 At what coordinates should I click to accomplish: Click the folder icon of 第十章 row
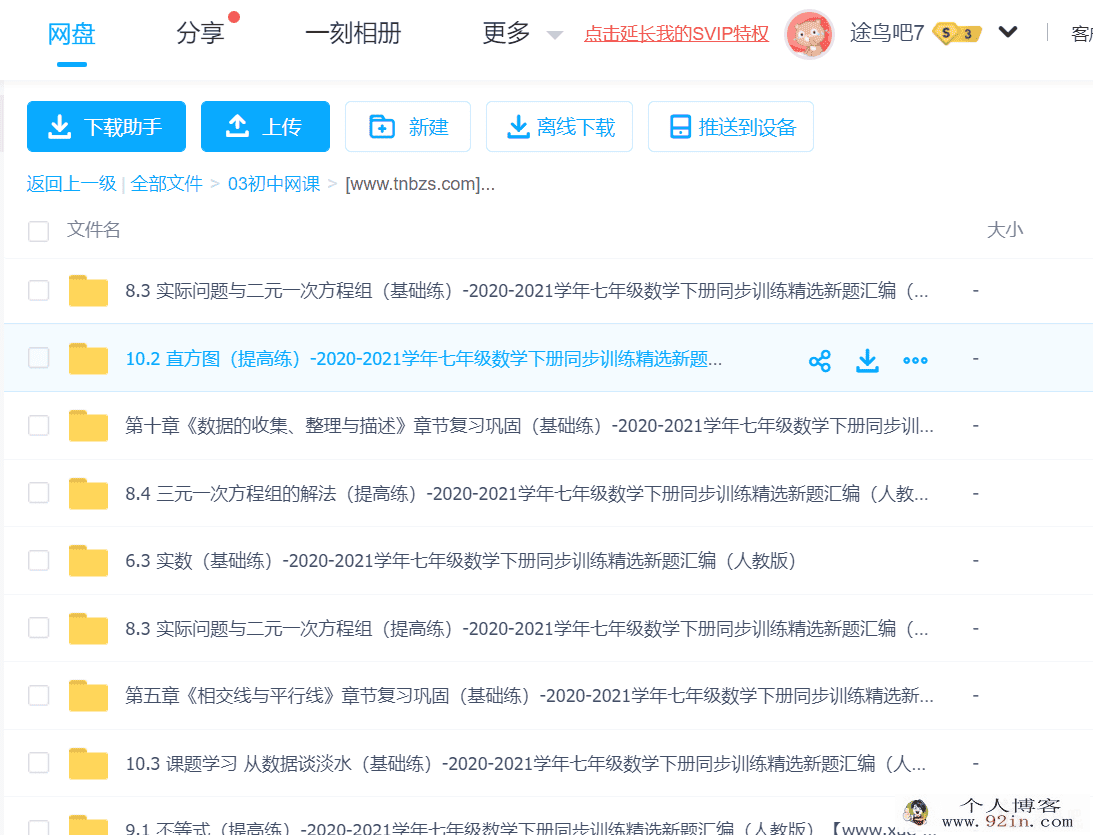(89, 426)
